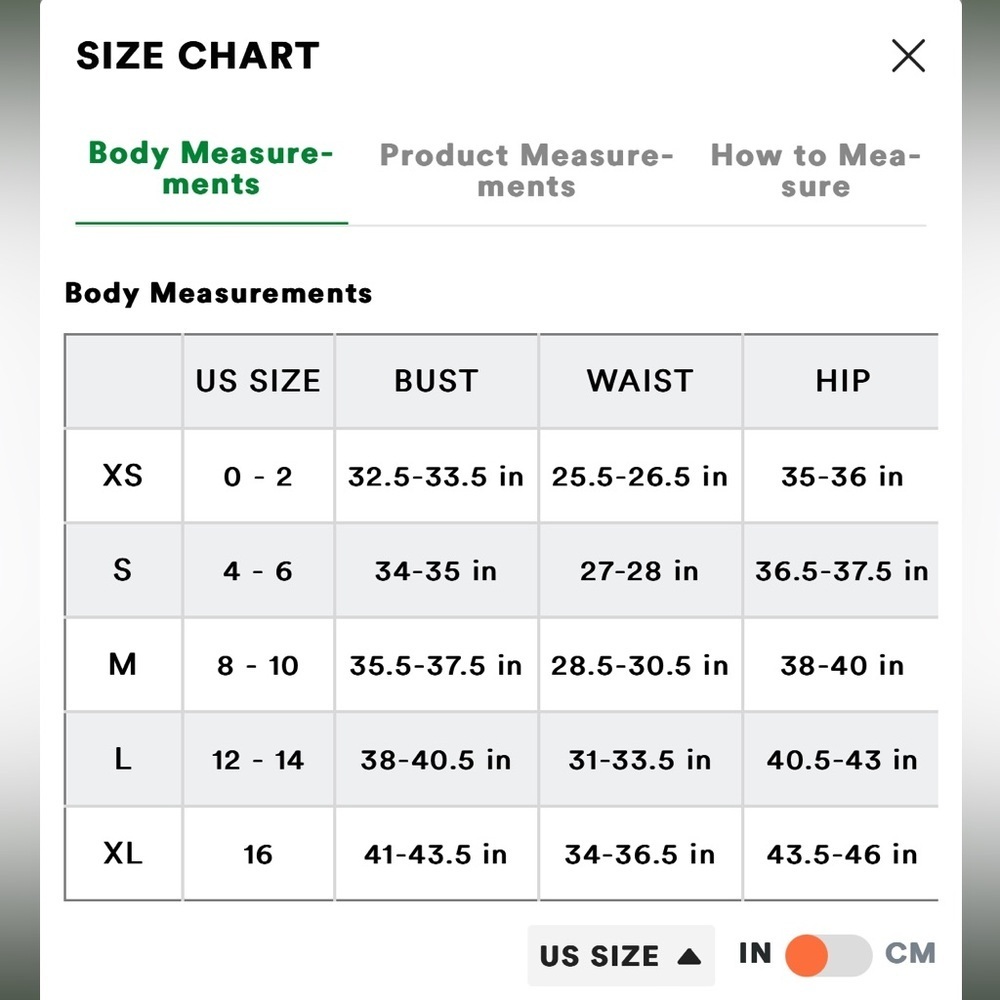Select the Body Measurements tab
Image resolution: width=1000 pixels, height=1000 pixels.
[x=211, y=168]
